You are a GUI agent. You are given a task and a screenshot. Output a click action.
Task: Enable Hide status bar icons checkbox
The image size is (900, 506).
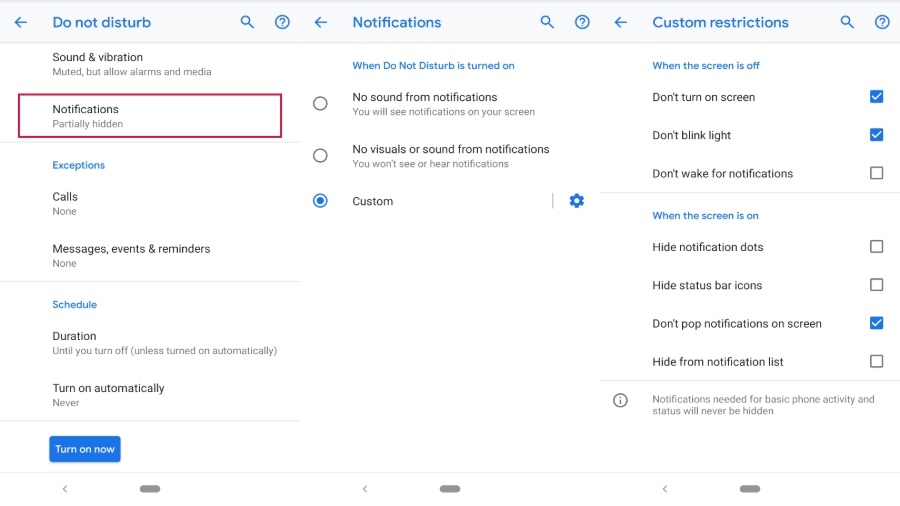click(876, 285)
